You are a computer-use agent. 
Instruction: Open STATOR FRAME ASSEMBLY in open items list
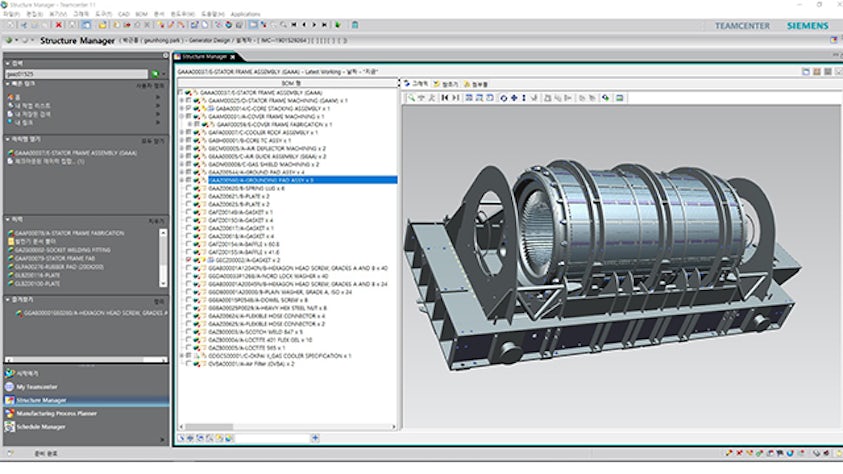pyautogui.click(x=75, y=153)
